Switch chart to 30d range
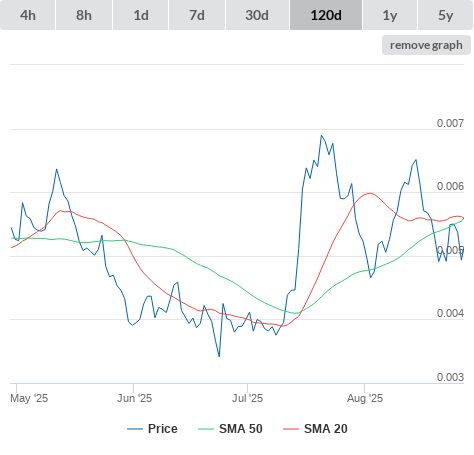Image resolution: width=474 pixels, height=455 pixels. point(257,15)
